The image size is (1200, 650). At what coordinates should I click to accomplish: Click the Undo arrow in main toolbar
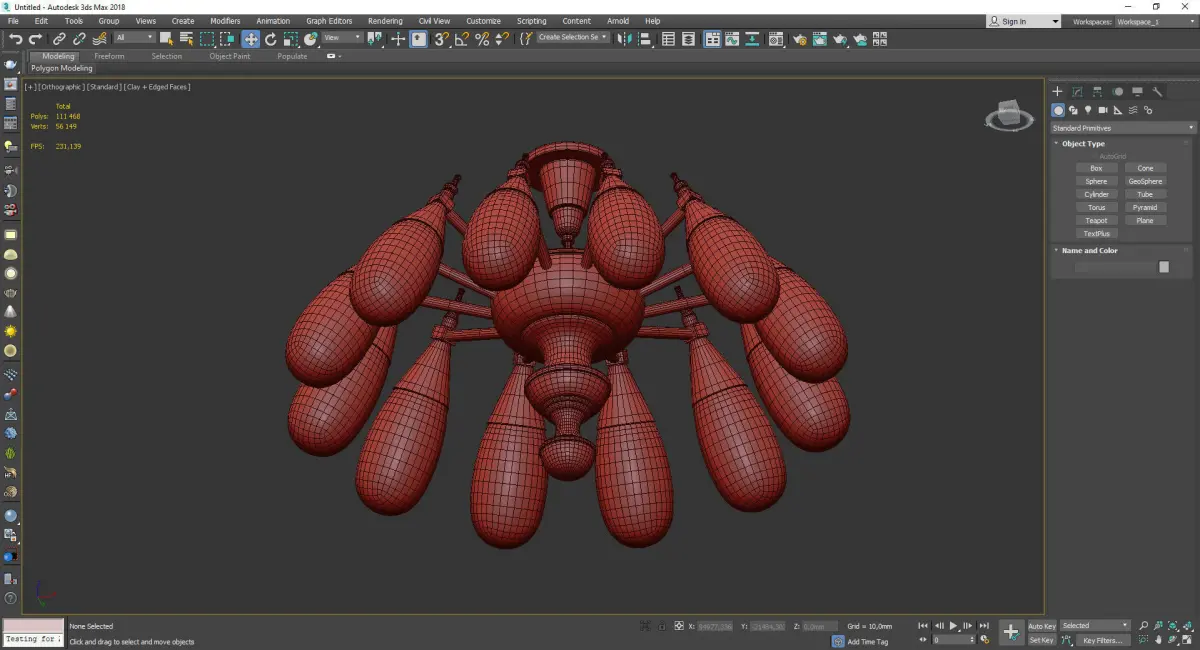coord(15,39)
